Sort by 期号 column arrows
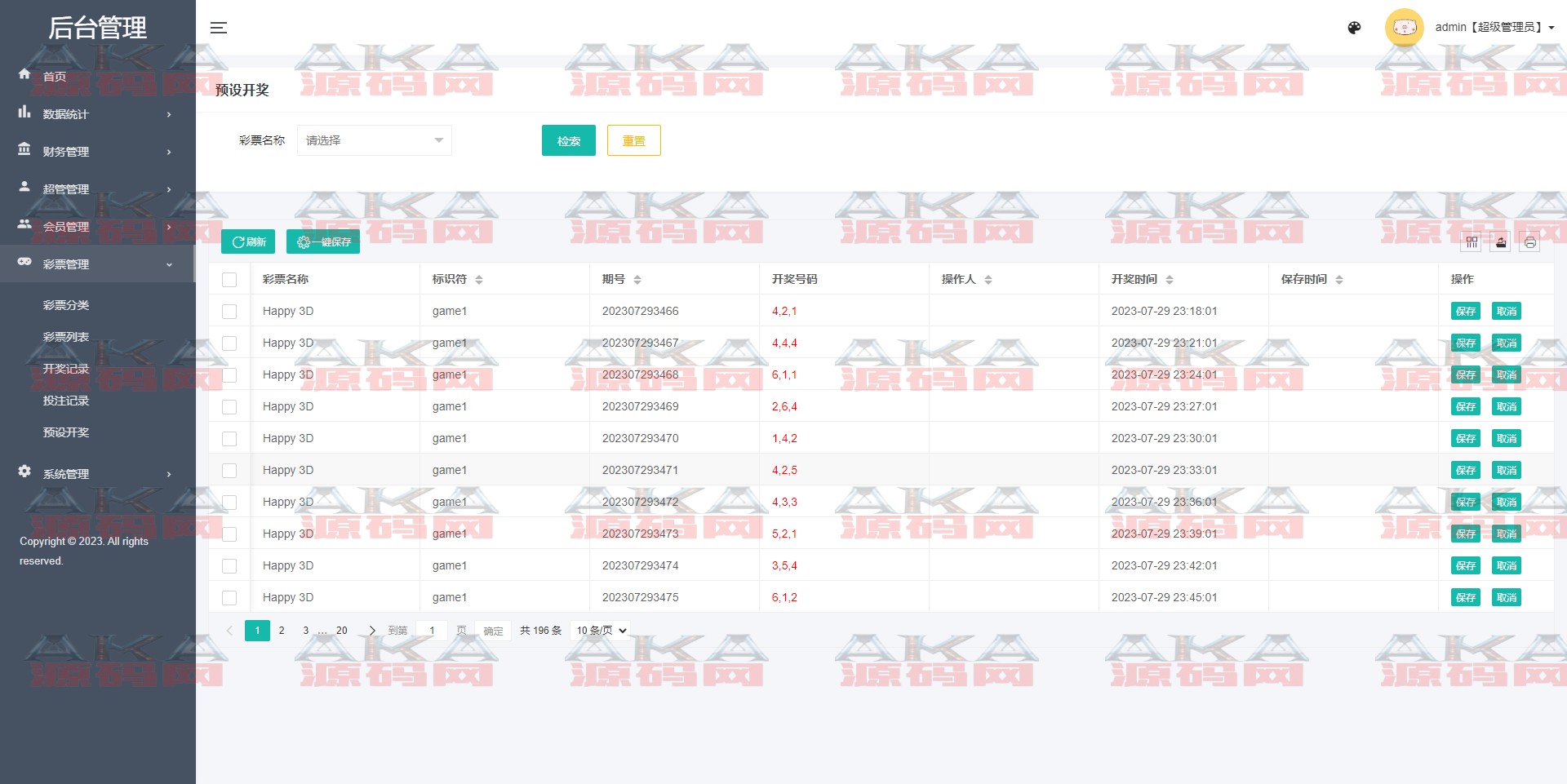 637,280
